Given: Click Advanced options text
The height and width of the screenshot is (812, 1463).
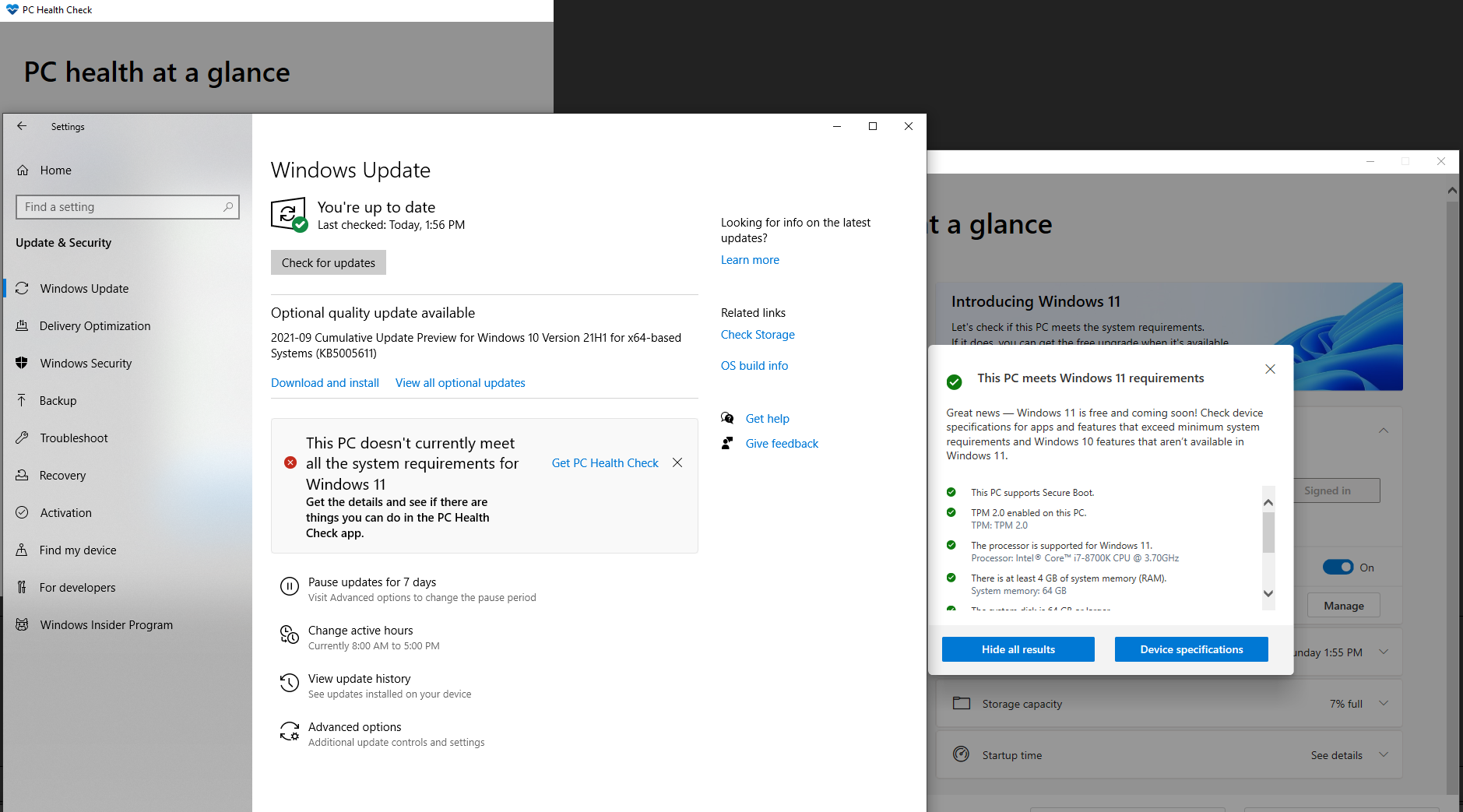Looking at the screenshot, I should tap(355, 727).
